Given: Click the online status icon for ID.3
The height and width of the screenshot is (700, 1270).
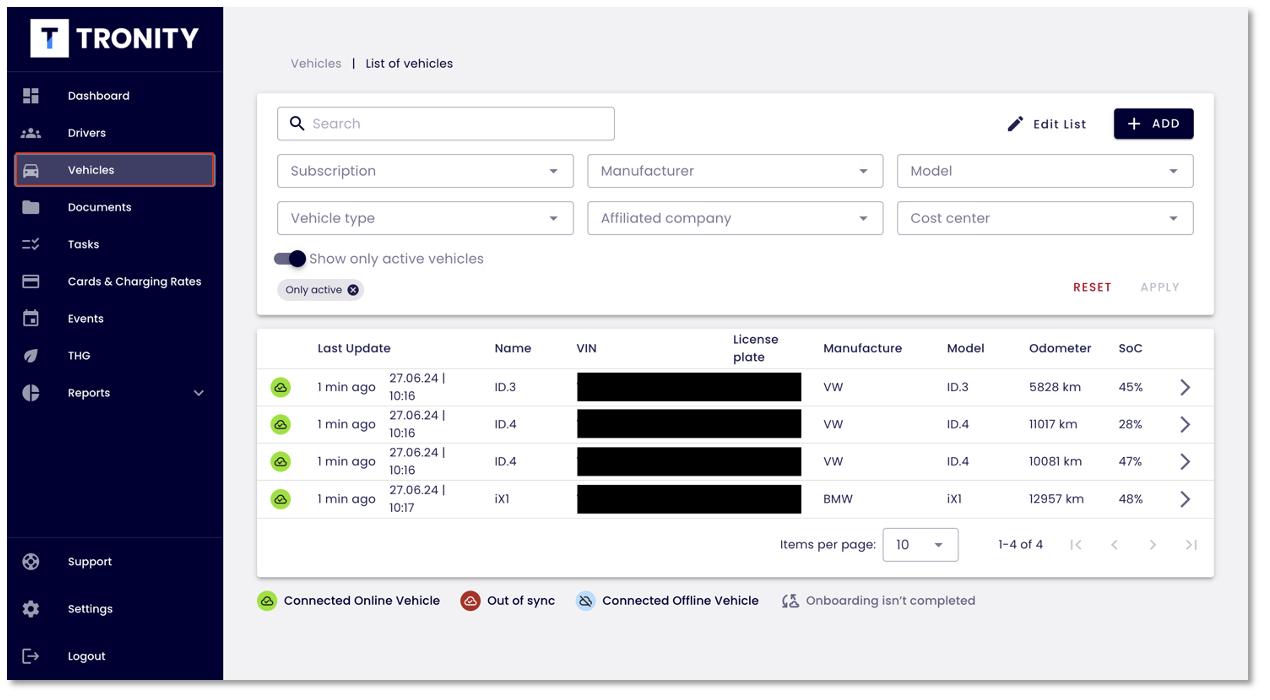Looking at the screenshot, I should click(281, 387).
